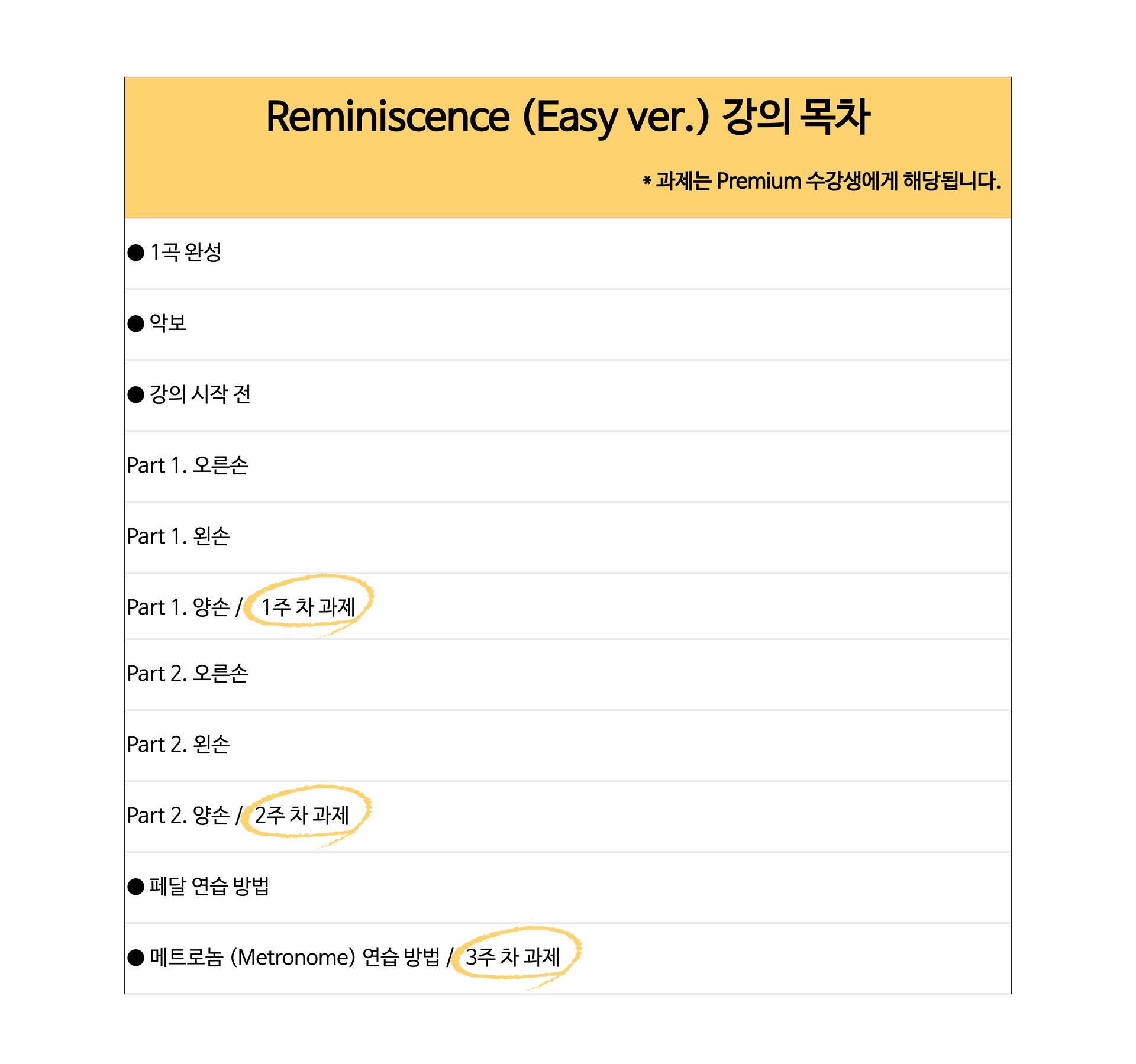
Task: Click the bullet before 강의 시작 전
Action: pos(136,394)
